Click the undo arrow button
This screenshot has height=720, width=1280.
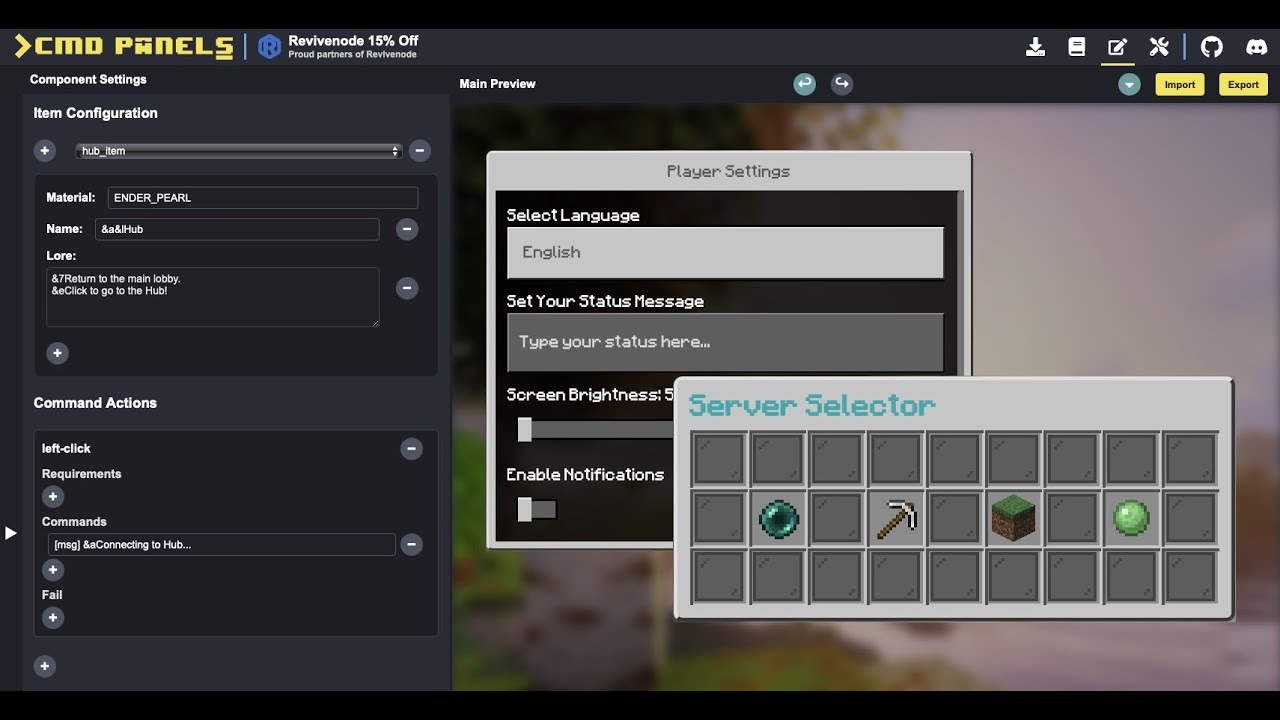click(x=804, y=84)
